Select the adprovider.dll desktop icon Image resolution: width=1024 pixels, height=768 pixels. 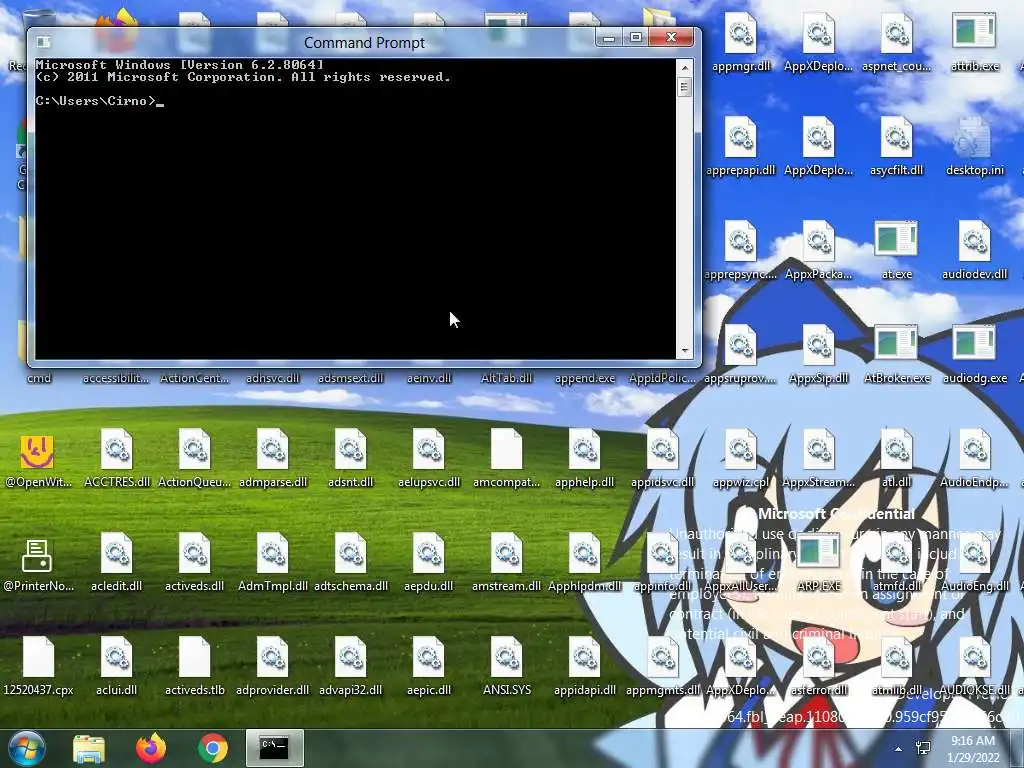click(x=273, y=666)
